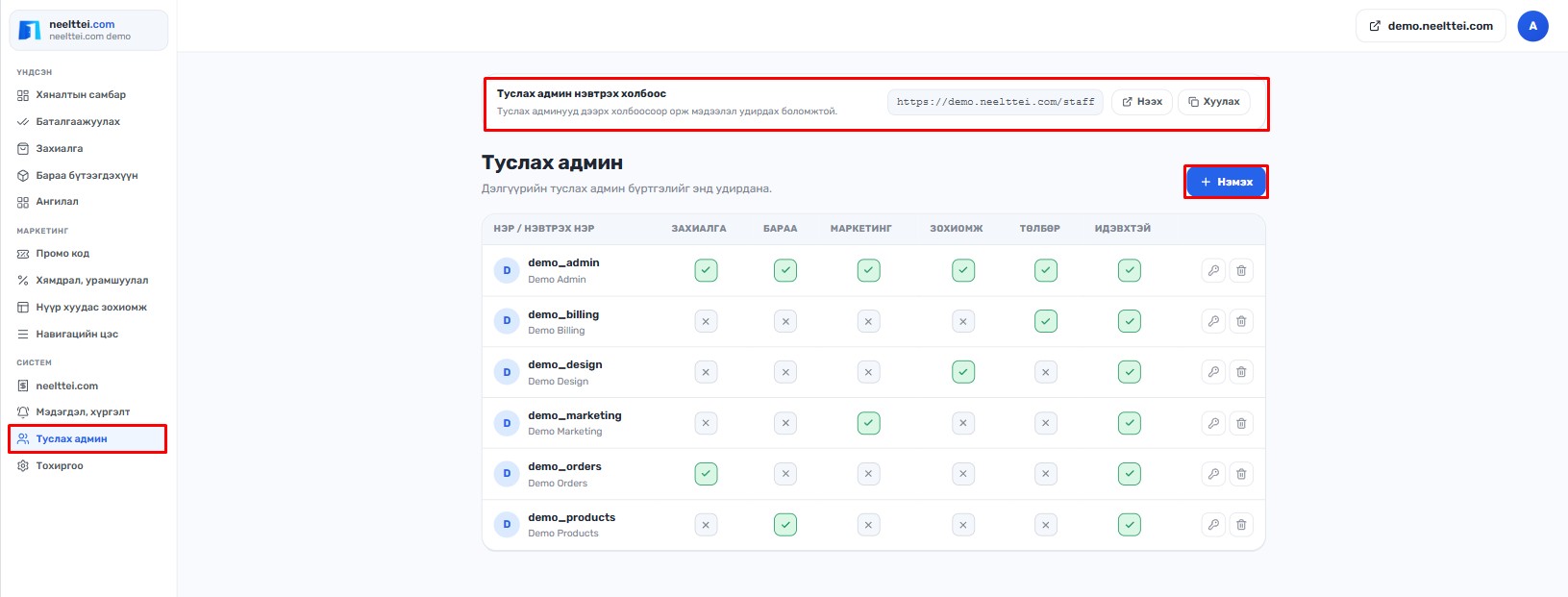Toggle Зохиомж permission for demo_design
The height and width of the screenshot is (597, 1568).
coord(963,372)
